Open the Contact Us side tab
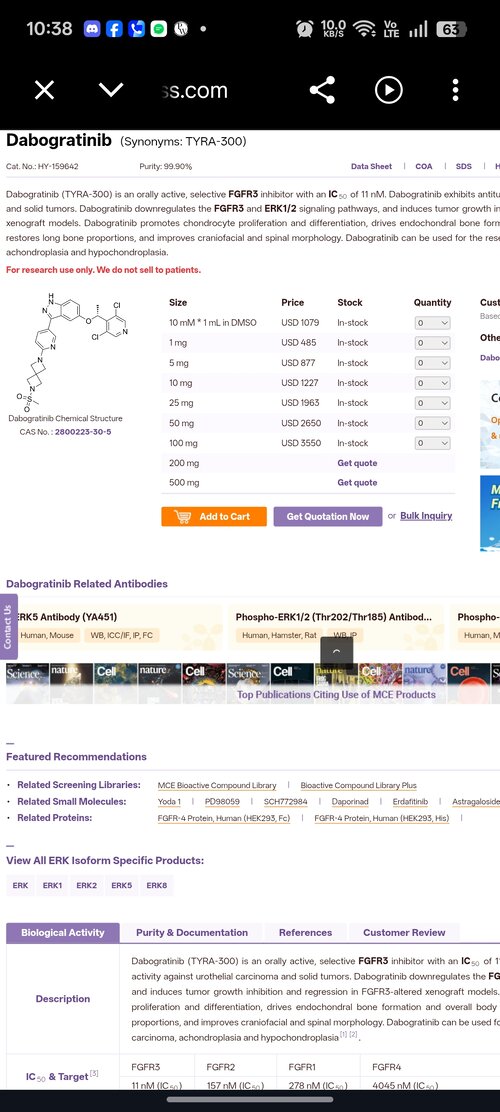Viewport: 500px width, 1112px height. tap(8, 627)
